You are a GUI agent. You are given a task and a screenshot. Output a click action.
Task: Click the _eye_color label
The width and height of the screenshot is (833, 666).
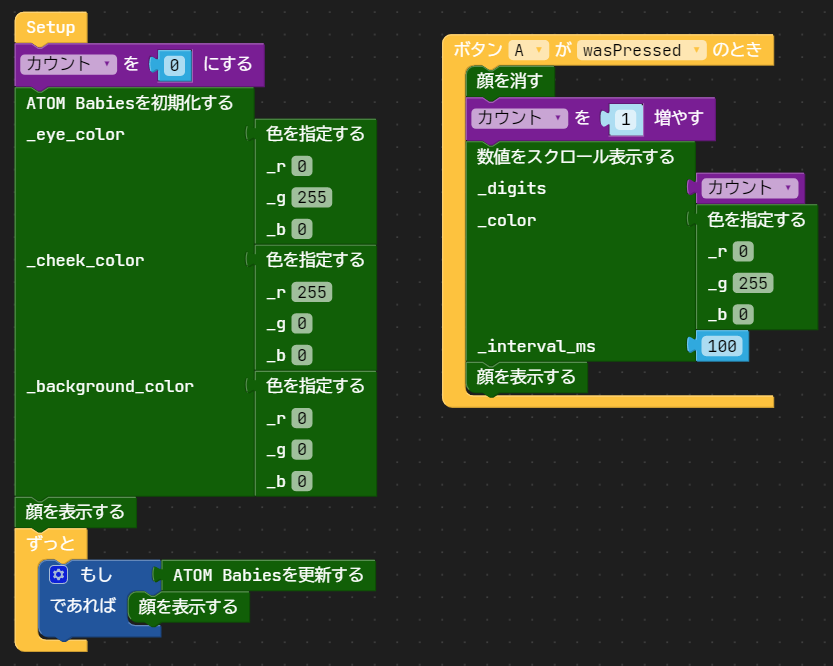click(x=75, y=134)
